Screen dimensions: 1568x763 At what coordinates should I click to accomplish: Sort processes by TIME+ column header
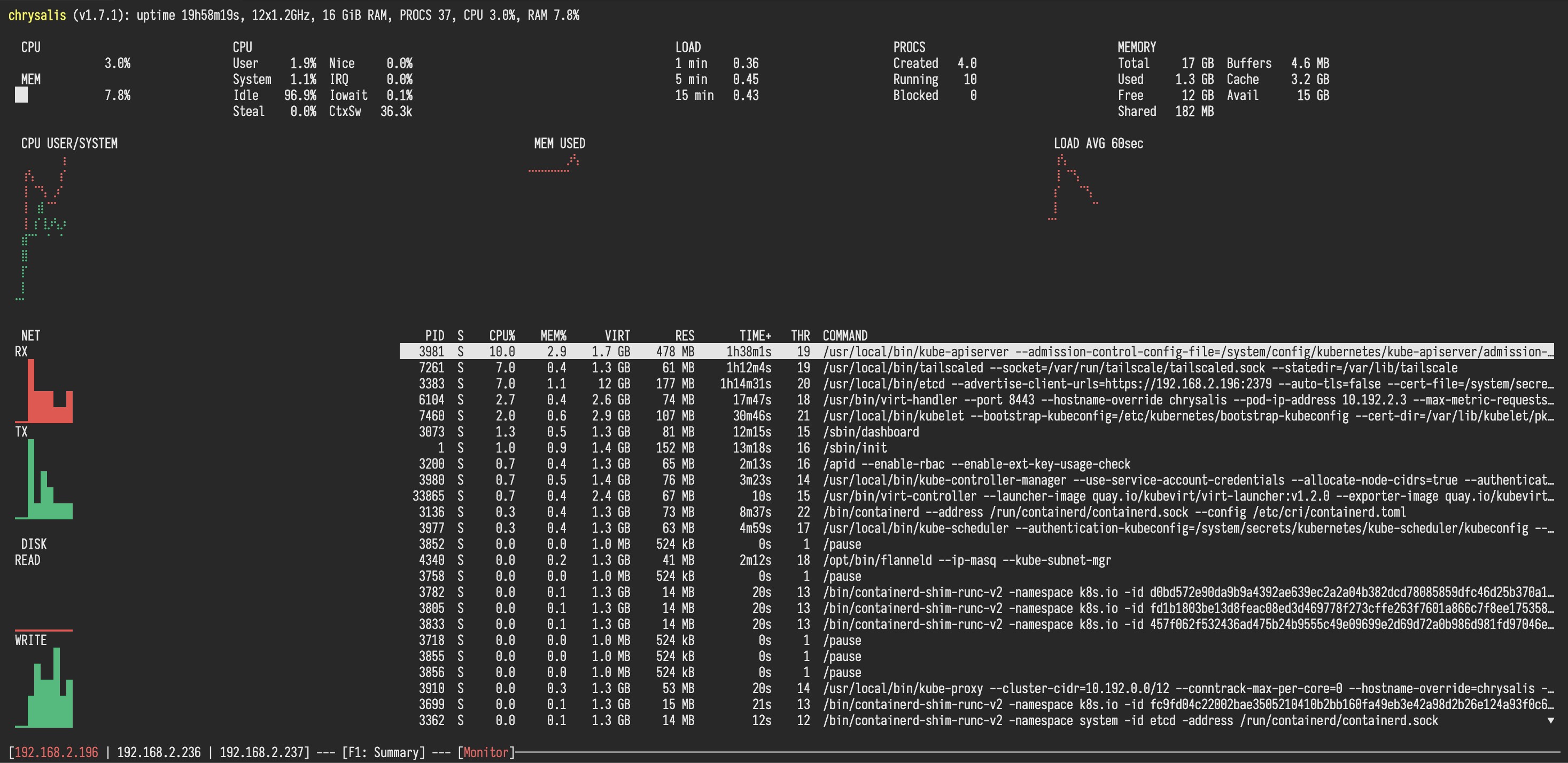click(755, 336)
